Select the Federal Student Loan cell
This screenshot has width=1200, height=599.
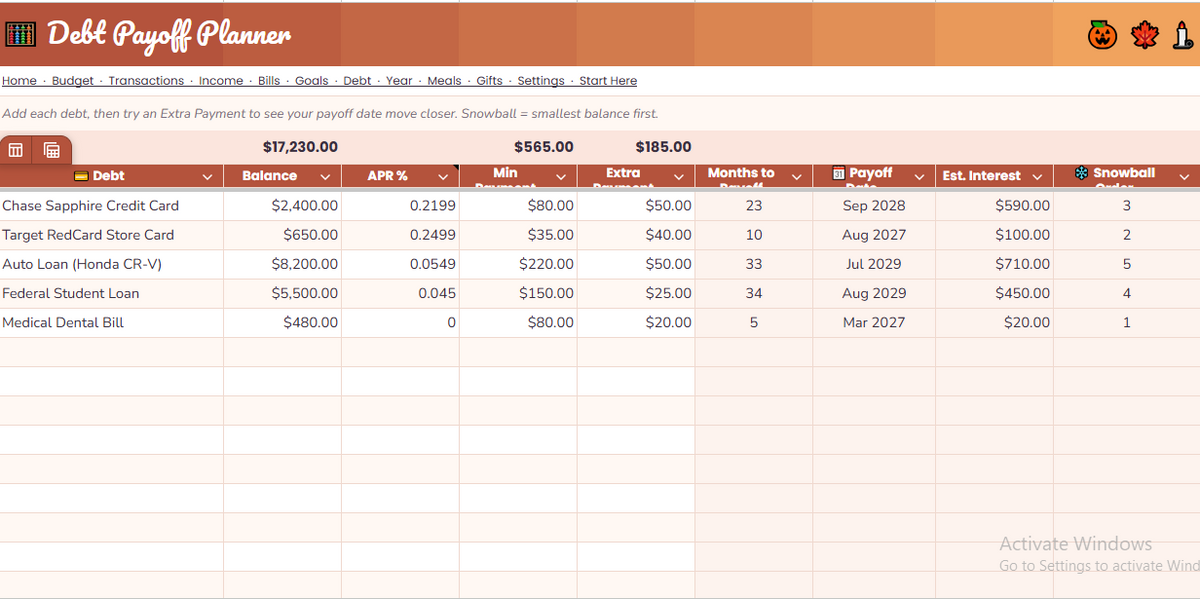point(111,293)
